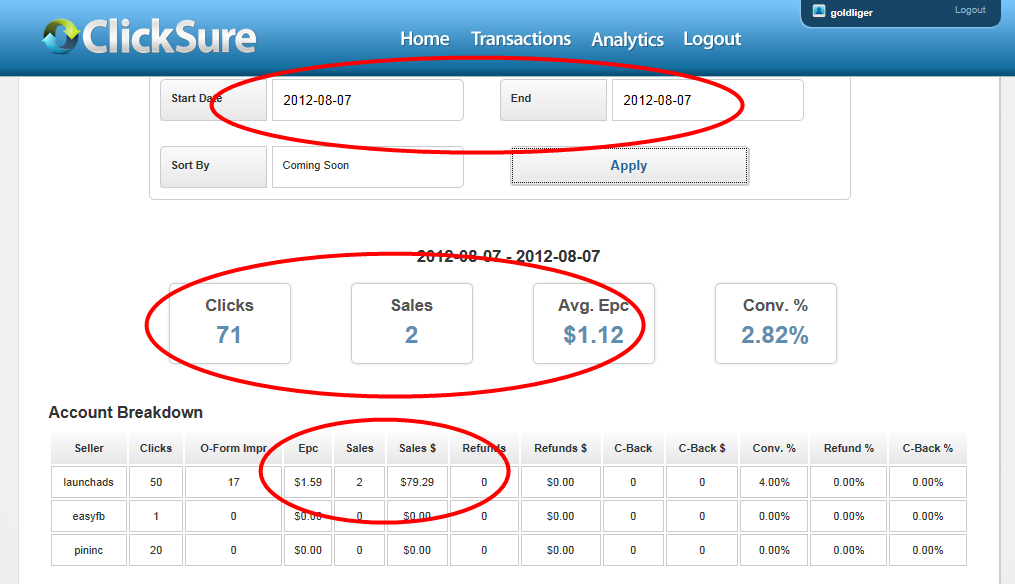
Task: Click the 20 clicks cell for pininc
Action: [156, 550]
